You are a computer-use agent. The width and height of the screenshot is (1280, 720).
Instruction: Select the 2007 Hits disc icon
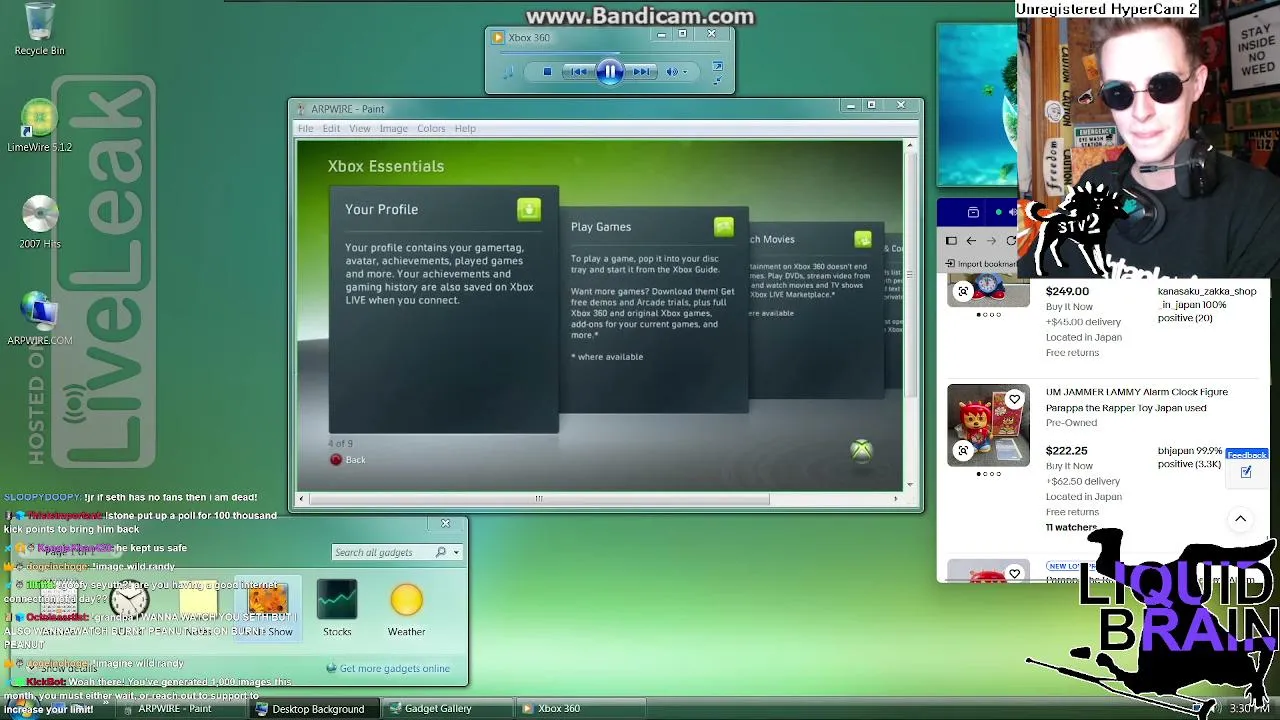click(40, 222)
